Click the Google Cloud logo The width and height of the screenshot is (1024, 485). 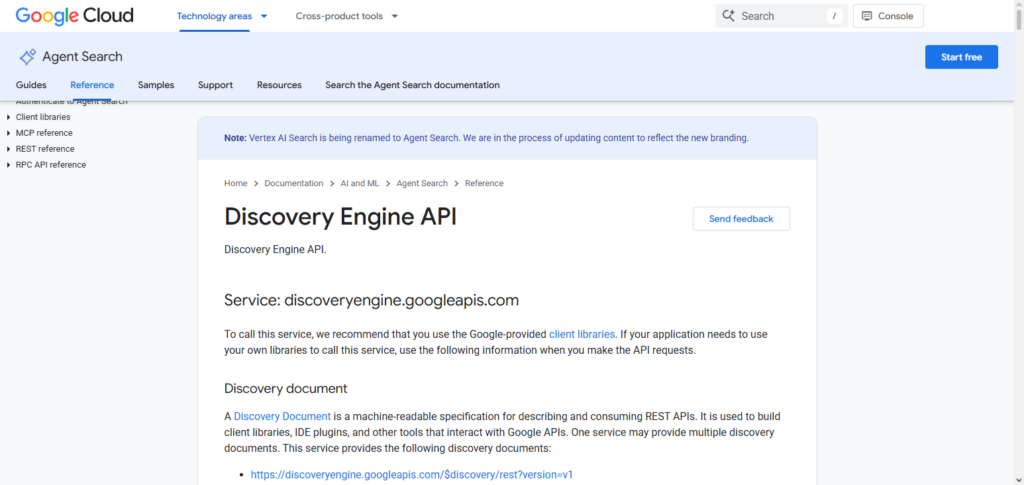[x=74, y=16]
